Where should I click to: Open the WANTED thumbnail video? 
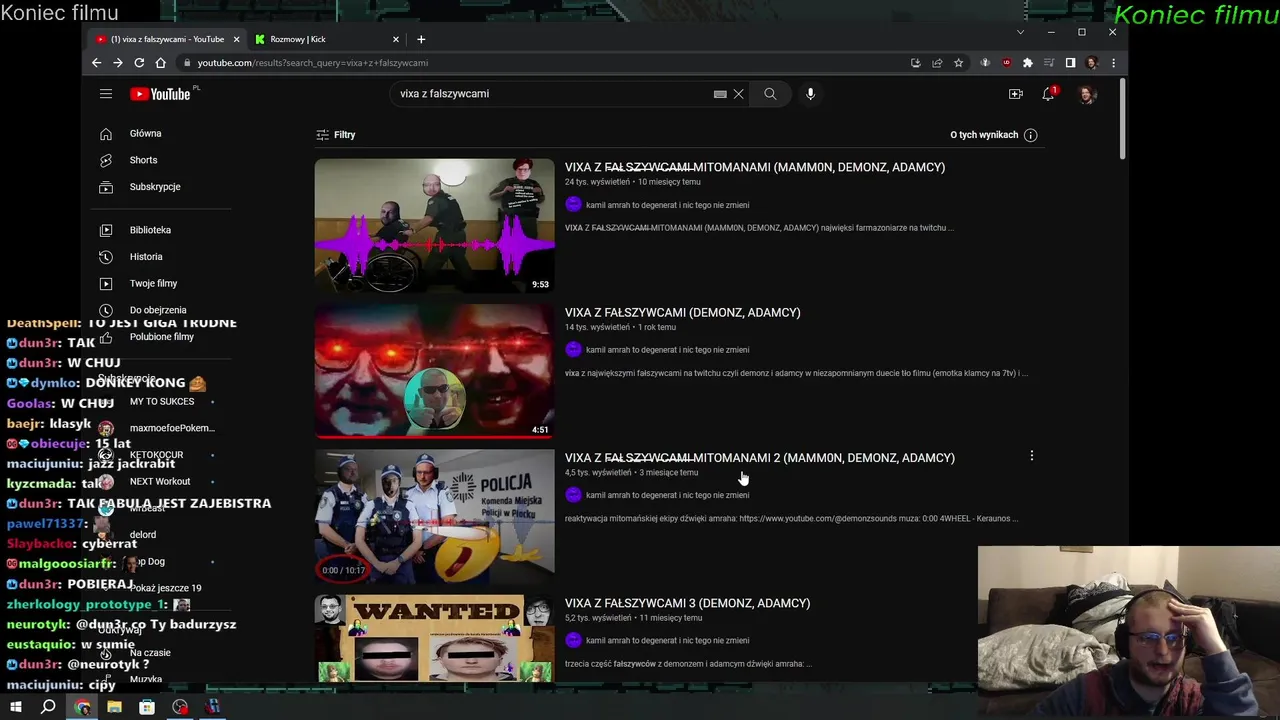434,639
